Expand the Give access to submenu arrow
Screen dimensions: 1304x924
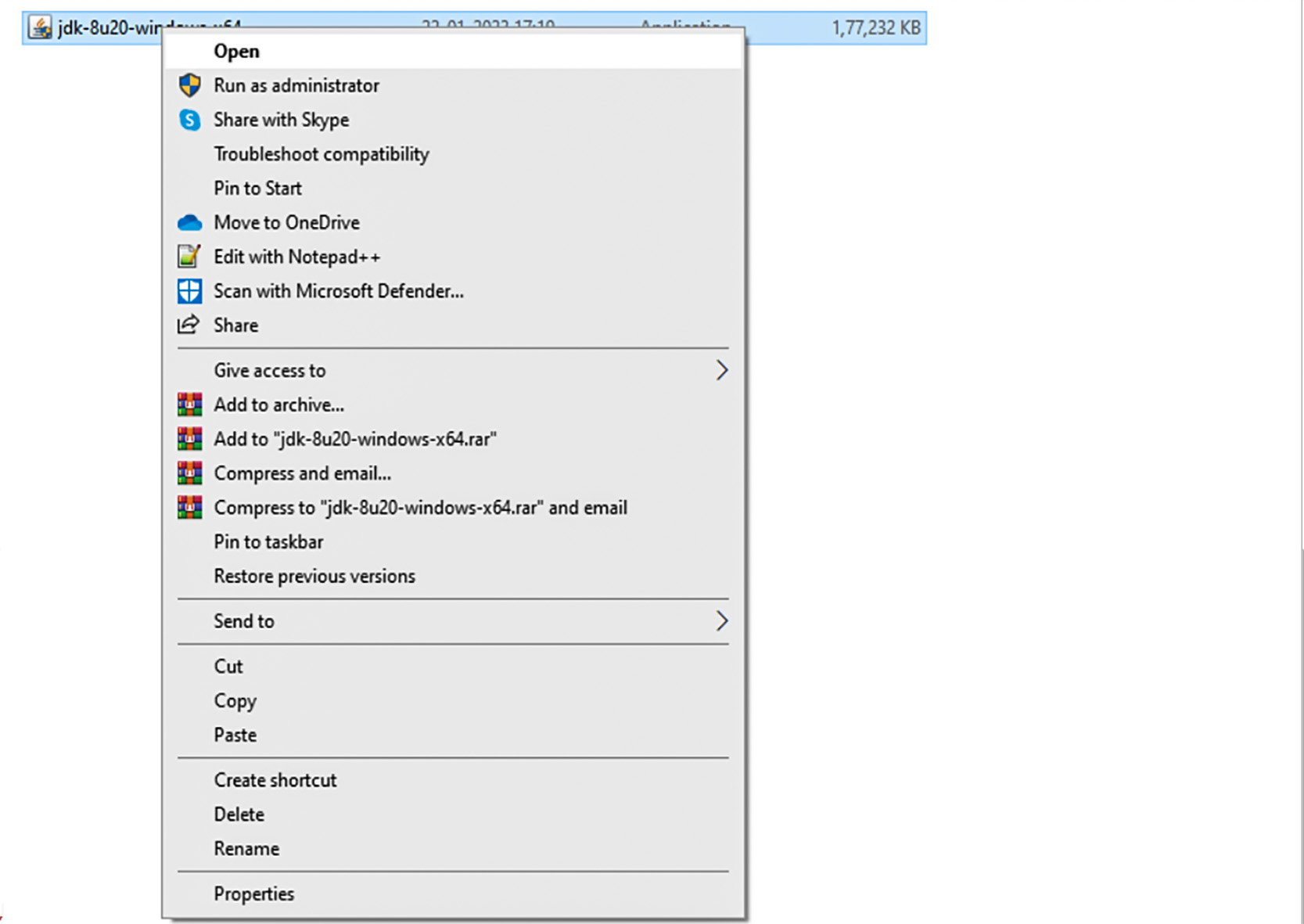pyautogui.click(x=721, y=370)
